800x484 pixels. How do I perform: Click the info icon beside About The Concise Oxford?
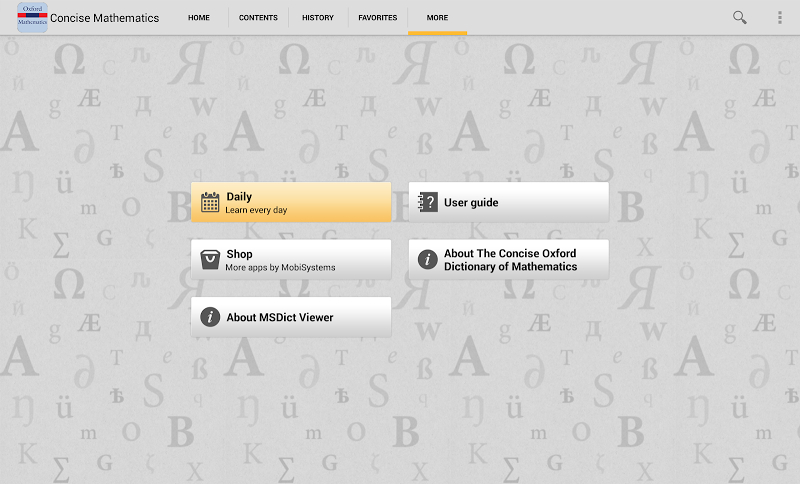[x=428, y=260]
